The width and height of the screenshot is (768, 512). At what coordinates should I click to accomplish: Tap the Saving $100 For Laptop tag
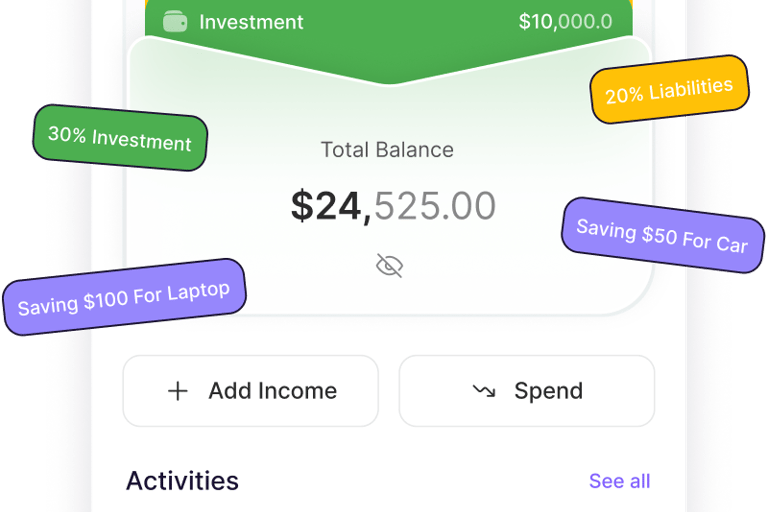tap(124, 297)
